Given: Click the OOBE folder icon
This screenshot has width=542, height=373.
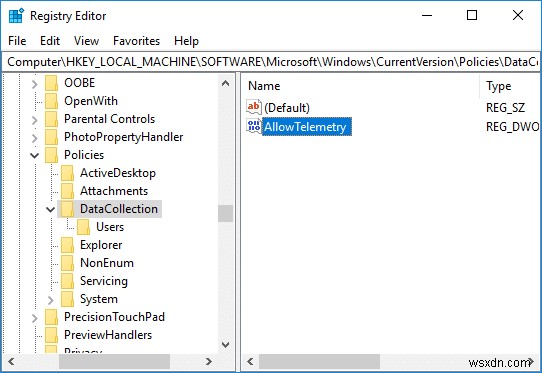Looking at the screenshot, I should (x=52, y=83).
